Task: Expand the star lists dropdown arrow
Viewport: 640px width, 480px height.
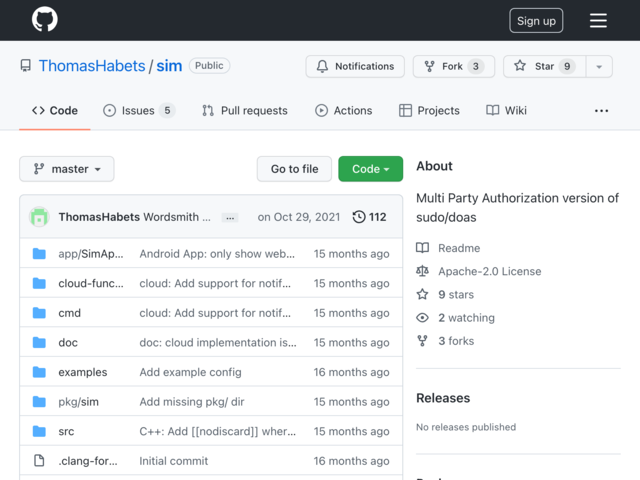Action: pos(599,67)
